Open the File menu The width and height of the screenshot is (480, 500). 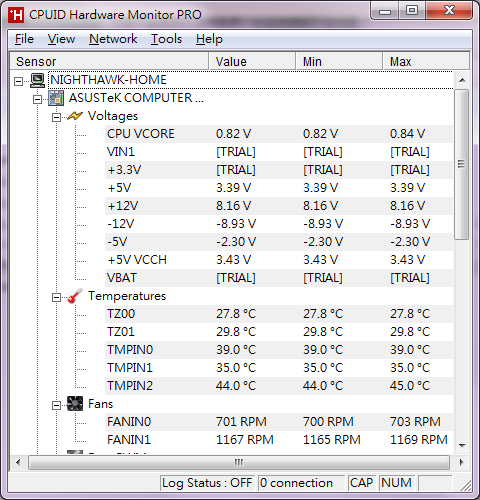click(24, 39)
